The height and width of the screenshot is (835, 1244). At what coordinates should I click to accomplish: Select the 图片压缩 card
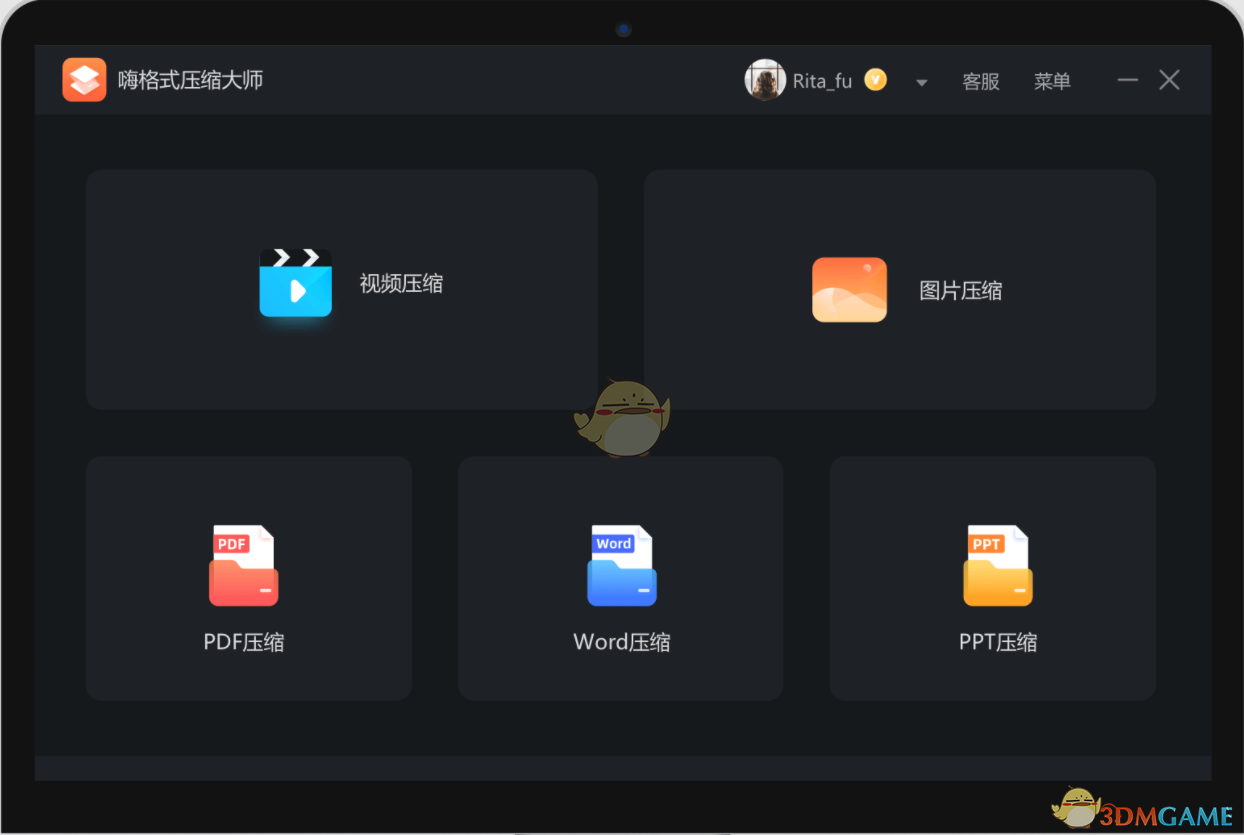coord(898,289)
